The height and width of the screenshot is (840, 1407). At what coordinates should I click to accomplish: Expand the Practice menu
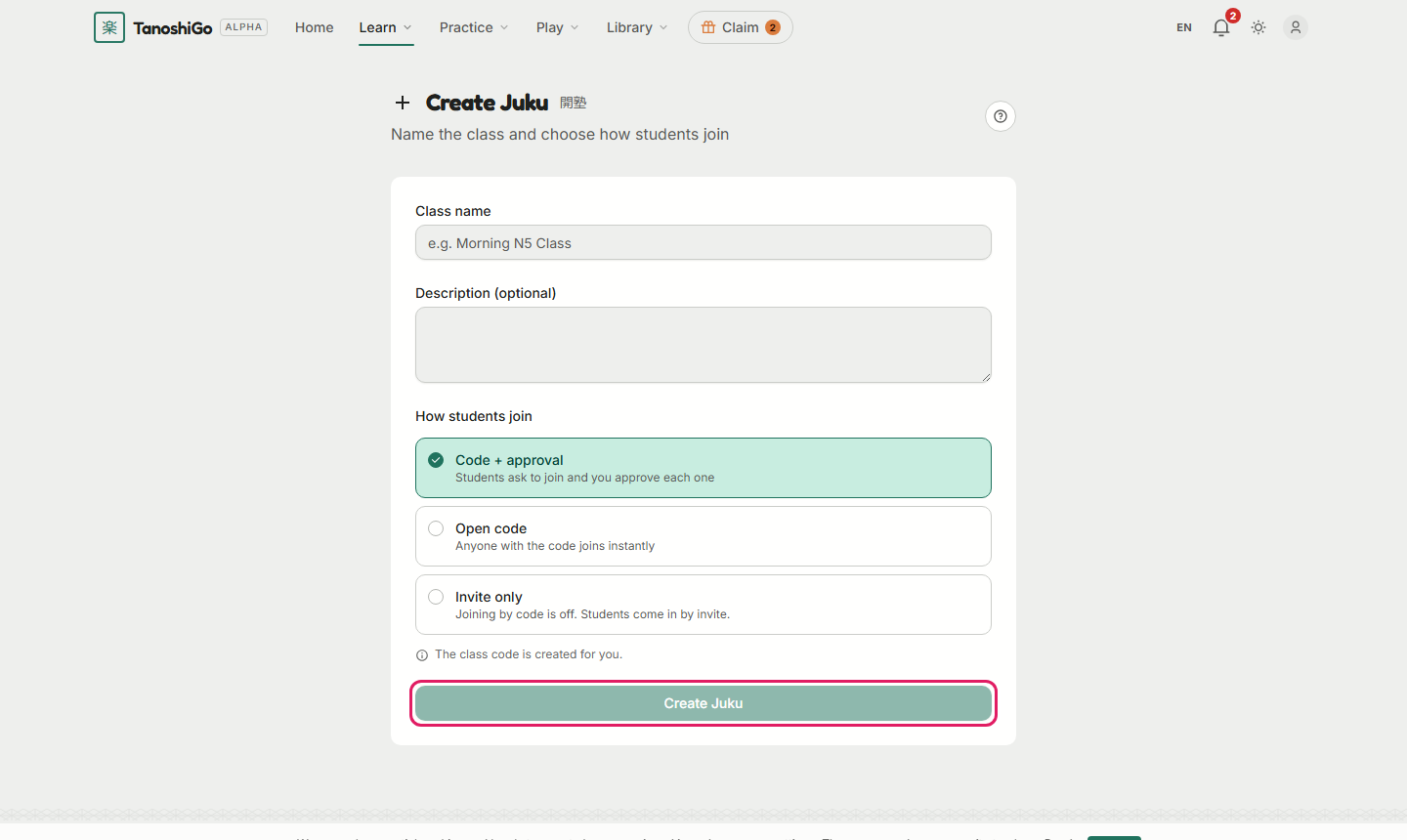(x=474, y=27)
